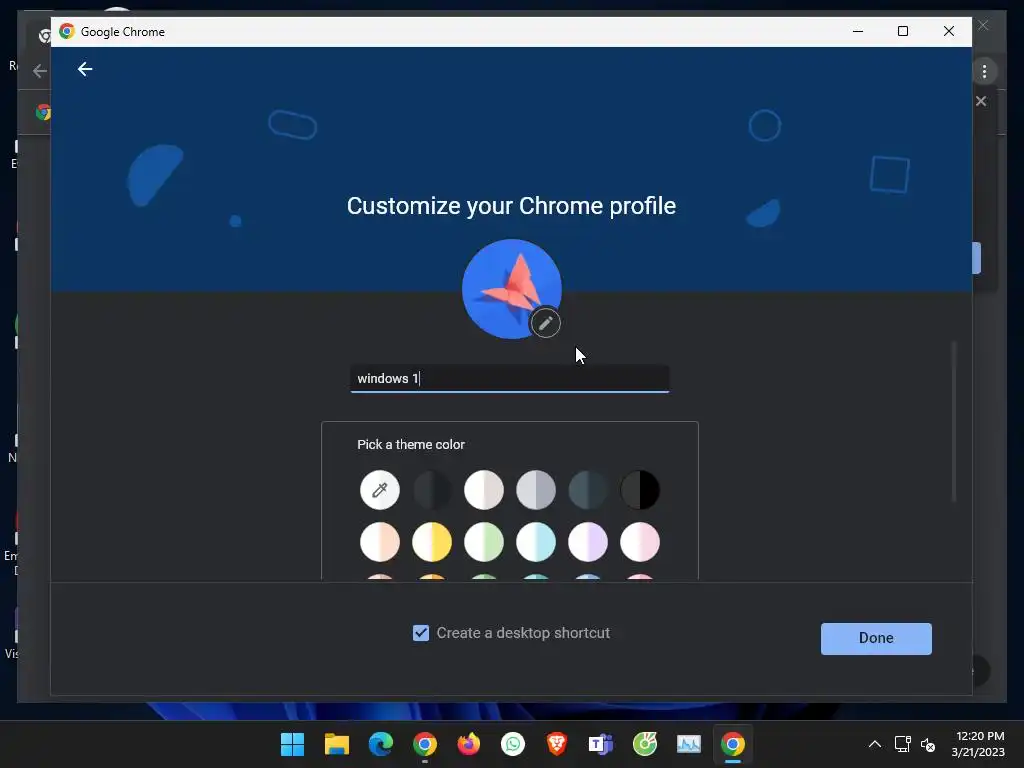Pick the light pink theme color
The image size is (1024, 768).
640,542
